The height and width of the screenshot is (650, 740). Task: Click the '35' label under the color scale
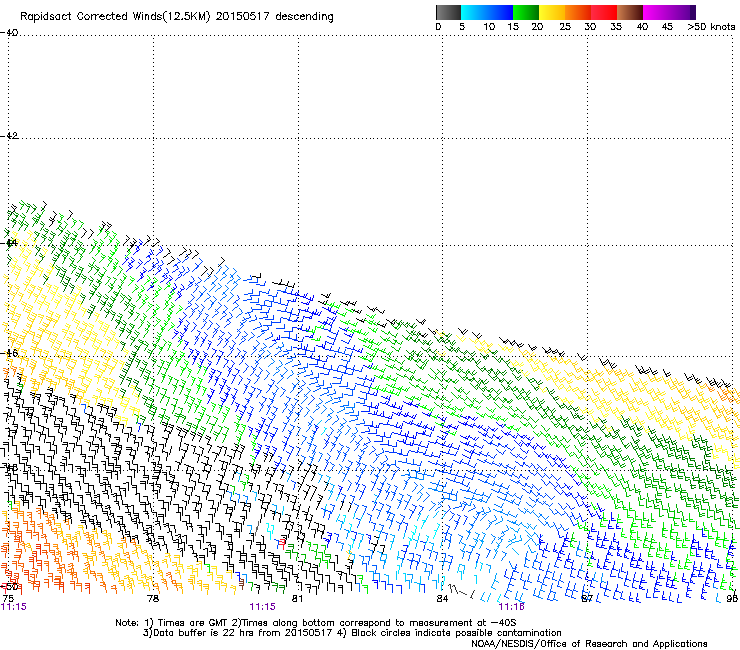(x=616, y=27)
